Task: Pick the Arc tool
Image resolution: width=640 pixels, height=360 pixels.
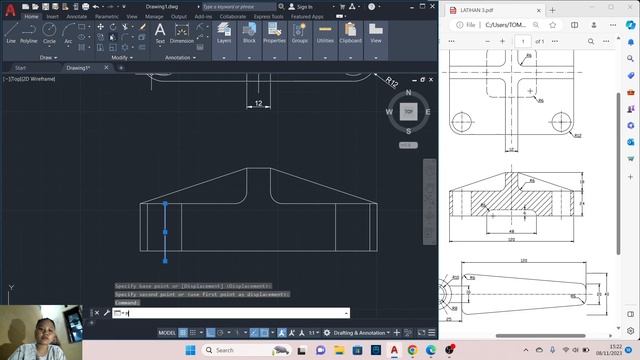Action: pos(68,30)
